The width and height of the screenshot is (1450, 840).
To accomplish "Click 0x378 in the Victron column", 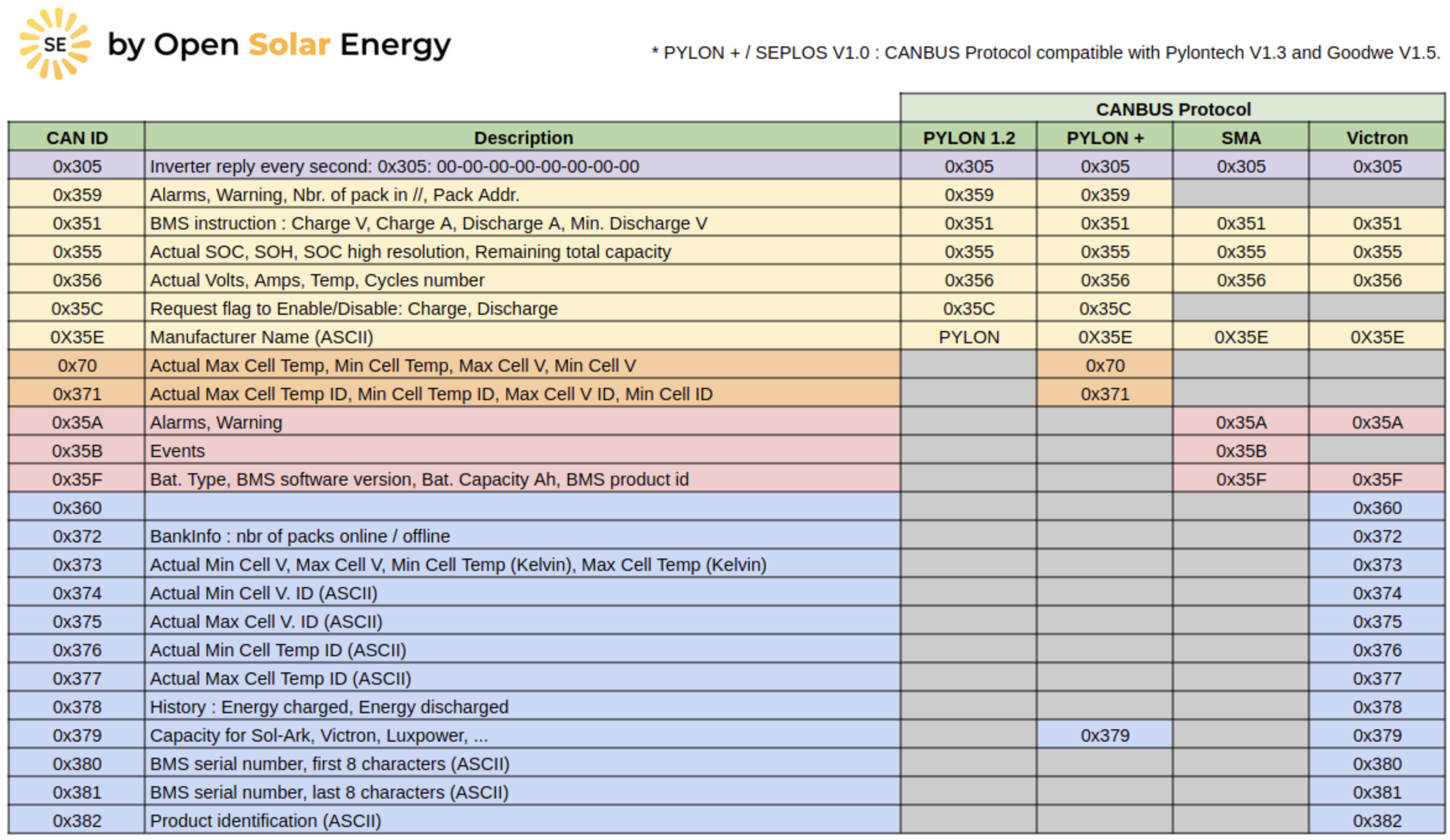I will point(1377,706).
